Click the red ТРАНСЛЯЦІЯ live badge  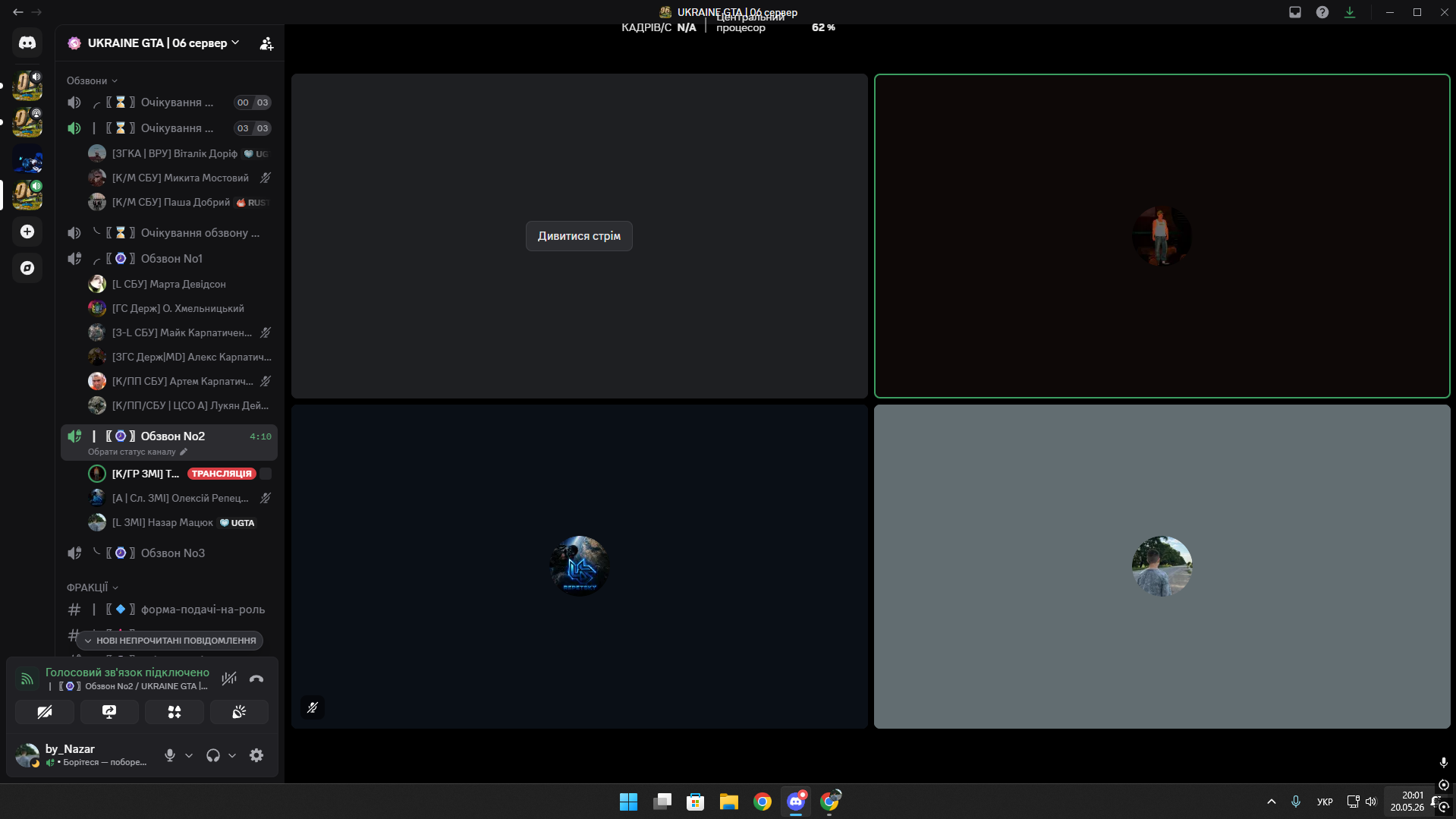(222, 474)
